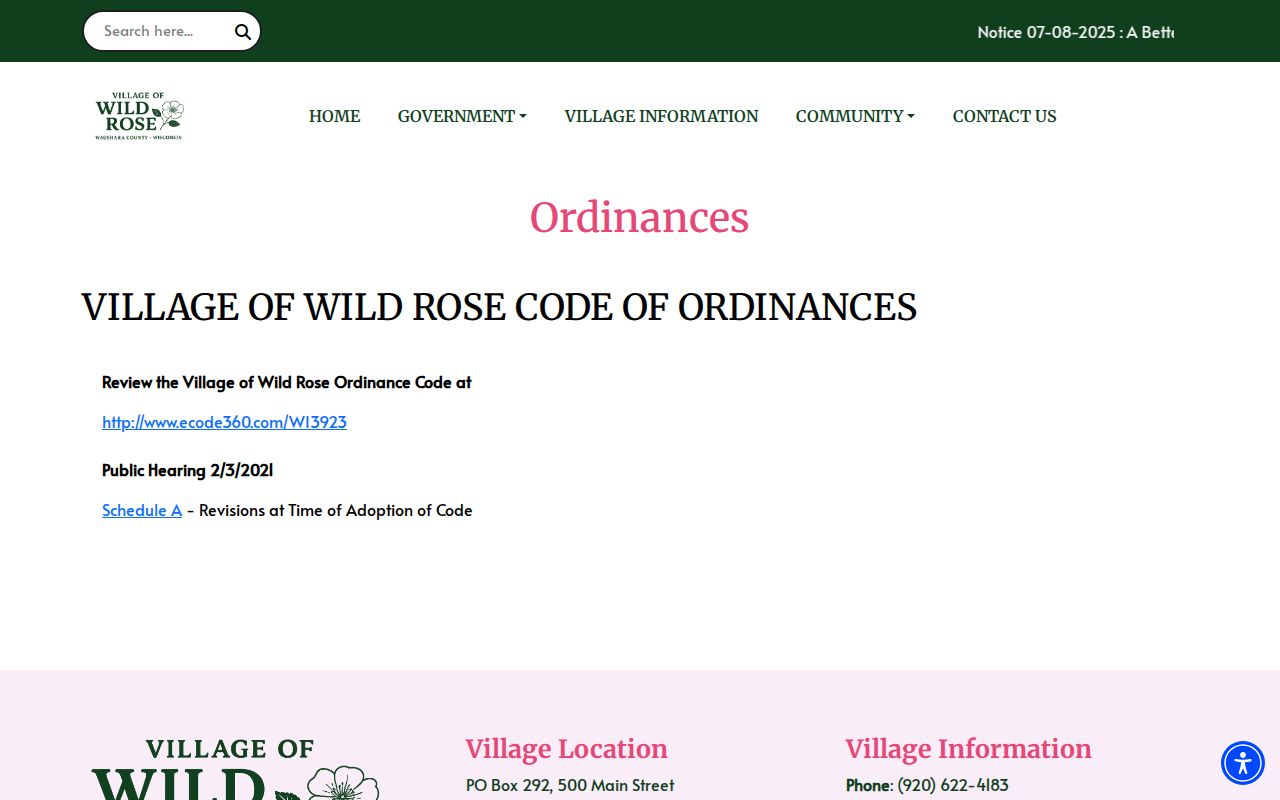Open the accessibility widget button
Viewport: 1280px width, 800px height.
tap(1243, 763)
